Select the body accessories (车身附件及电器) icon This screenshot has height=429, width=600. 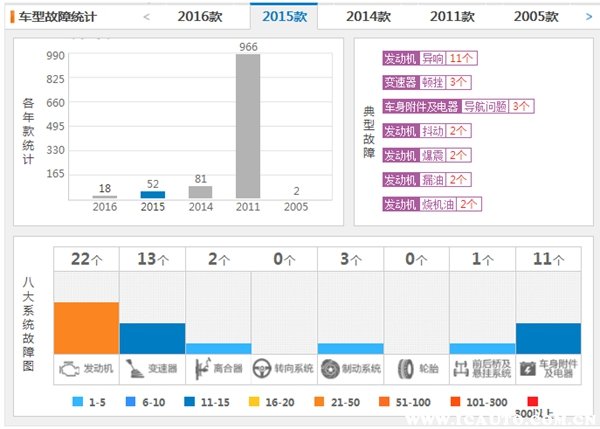click(x=527, y=368)
